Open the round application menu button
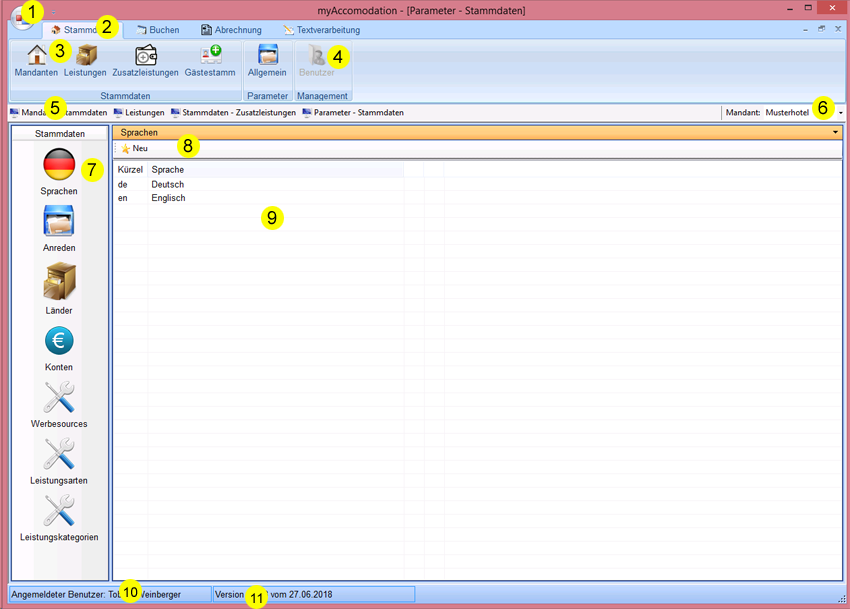Viewport: 850px width, 609px height. pos(22,17)
